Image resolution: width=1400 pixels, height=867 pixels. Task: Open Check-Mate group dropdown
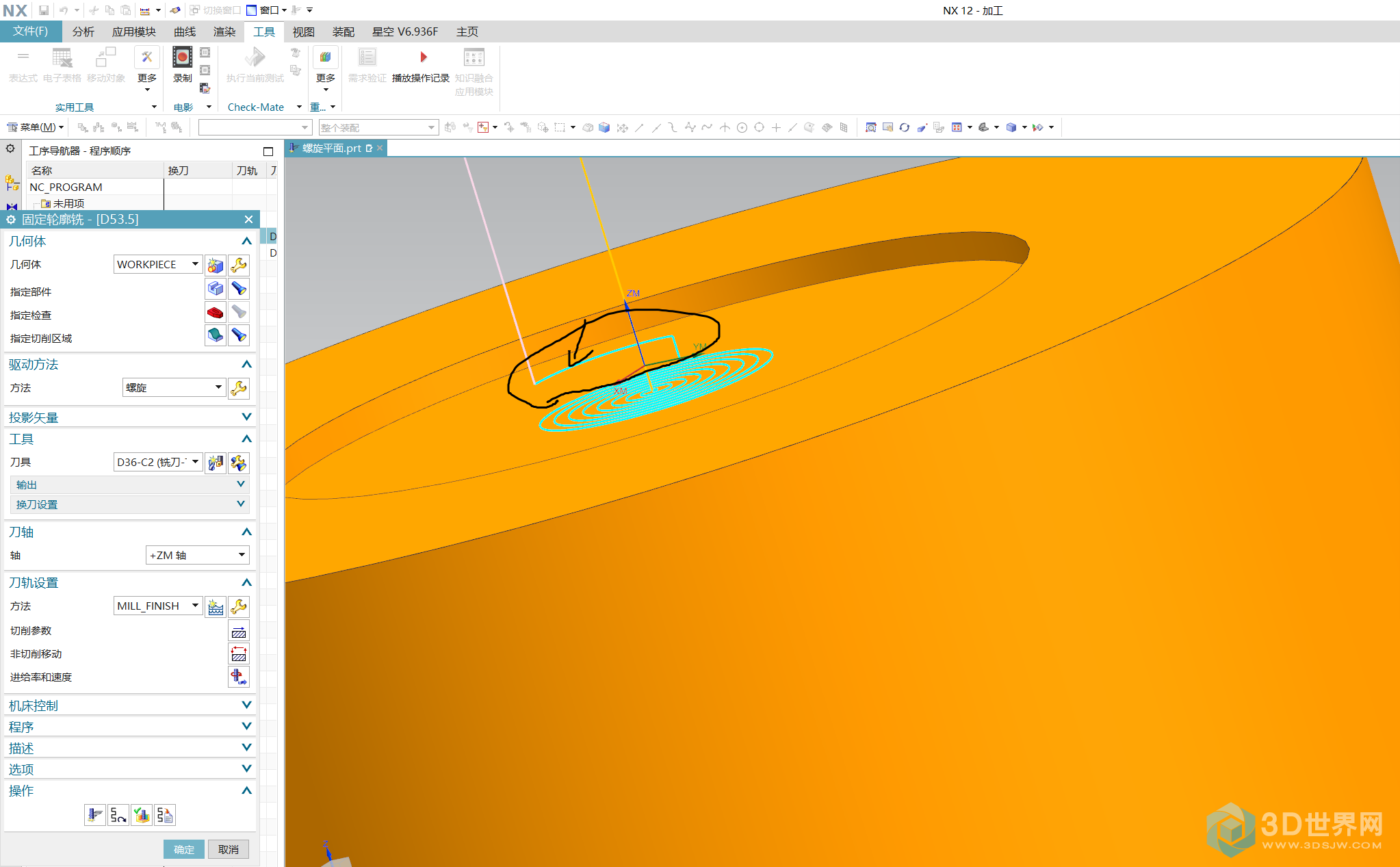coord(299,107)
